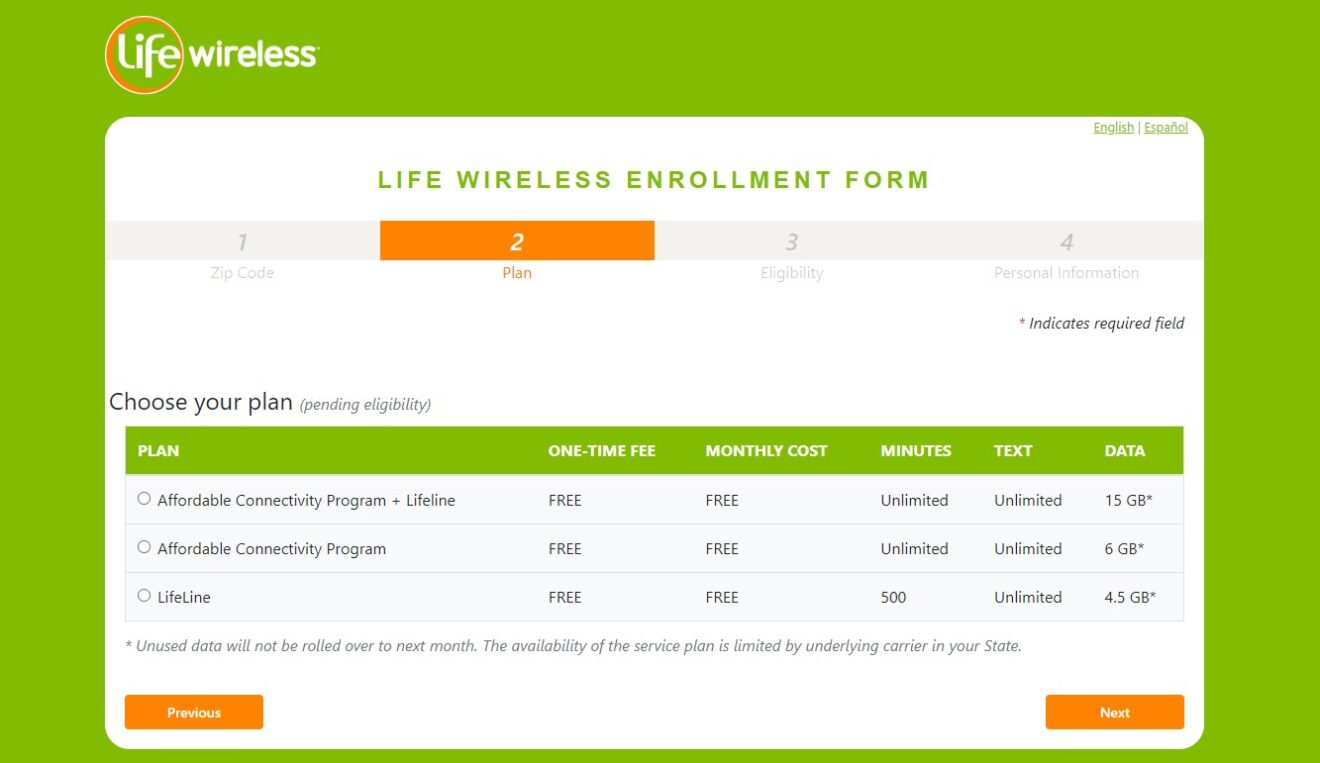Click the step 2 progress indicator
This screenshot has height=763, width=1320.
click(516, 241)
